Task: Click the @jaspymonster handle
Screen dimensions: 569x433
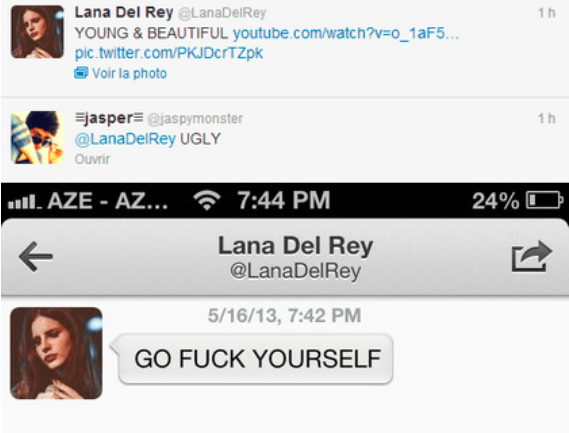Action: pos(195,119)
